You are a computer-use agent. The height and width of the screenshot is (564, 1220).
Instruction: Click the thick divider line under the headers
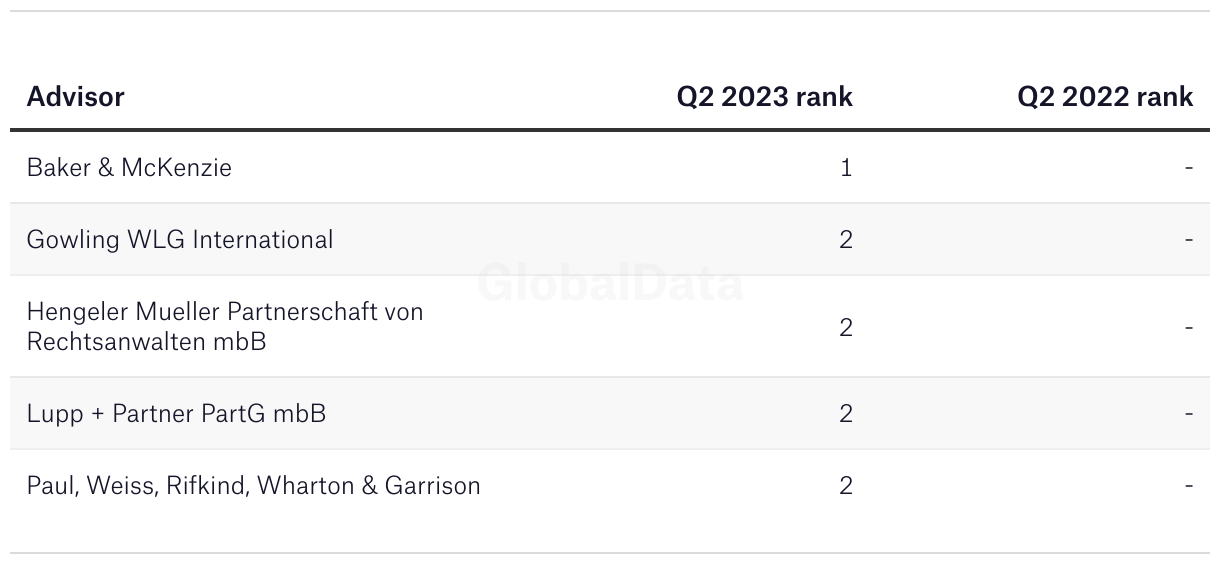pyautogui.click(x=610, y=130)
